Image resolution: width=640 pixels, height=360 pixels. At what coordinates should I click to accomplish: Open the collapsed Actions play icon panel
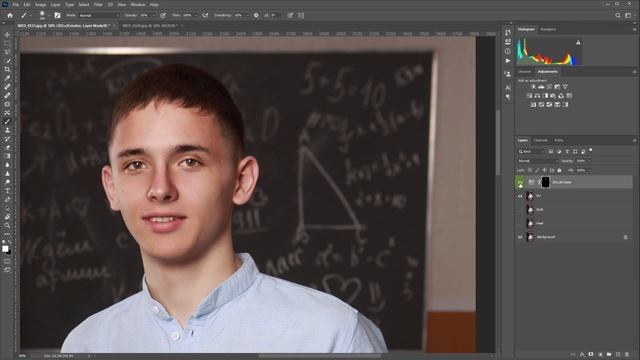coord(508,61)
